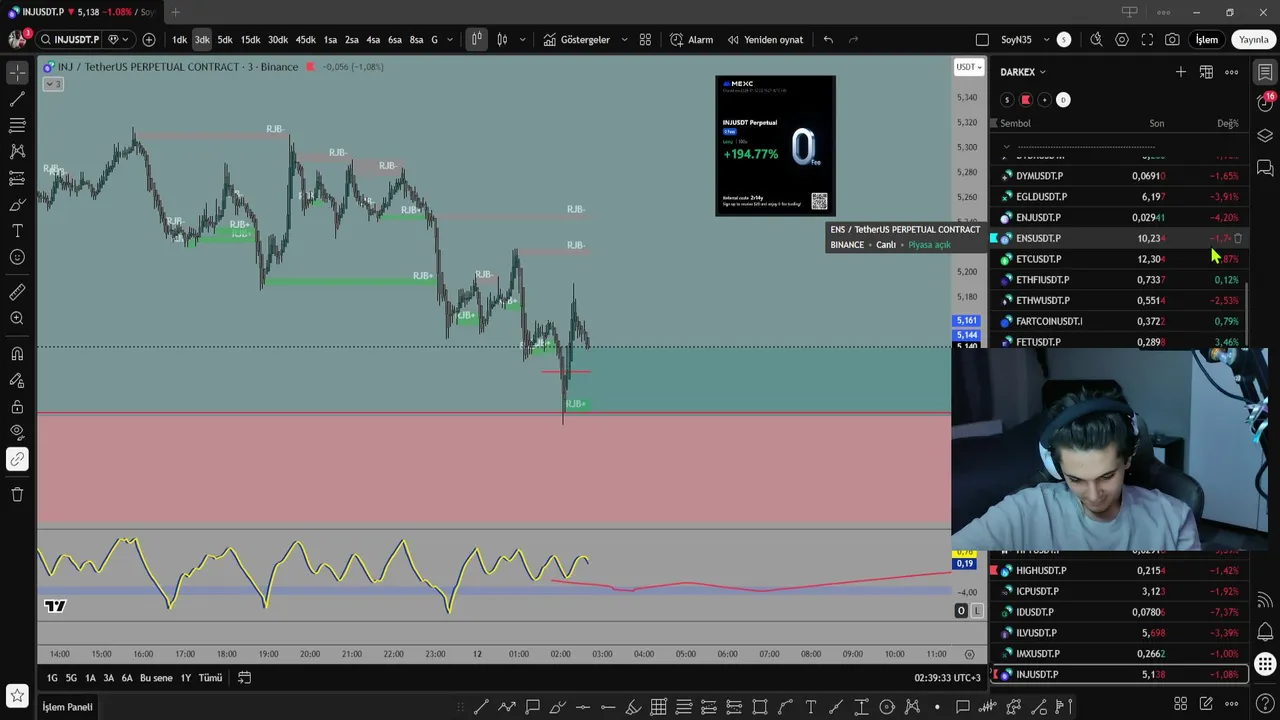
Task: Open chart settings hexagon icon
Action: point(1122,40)
